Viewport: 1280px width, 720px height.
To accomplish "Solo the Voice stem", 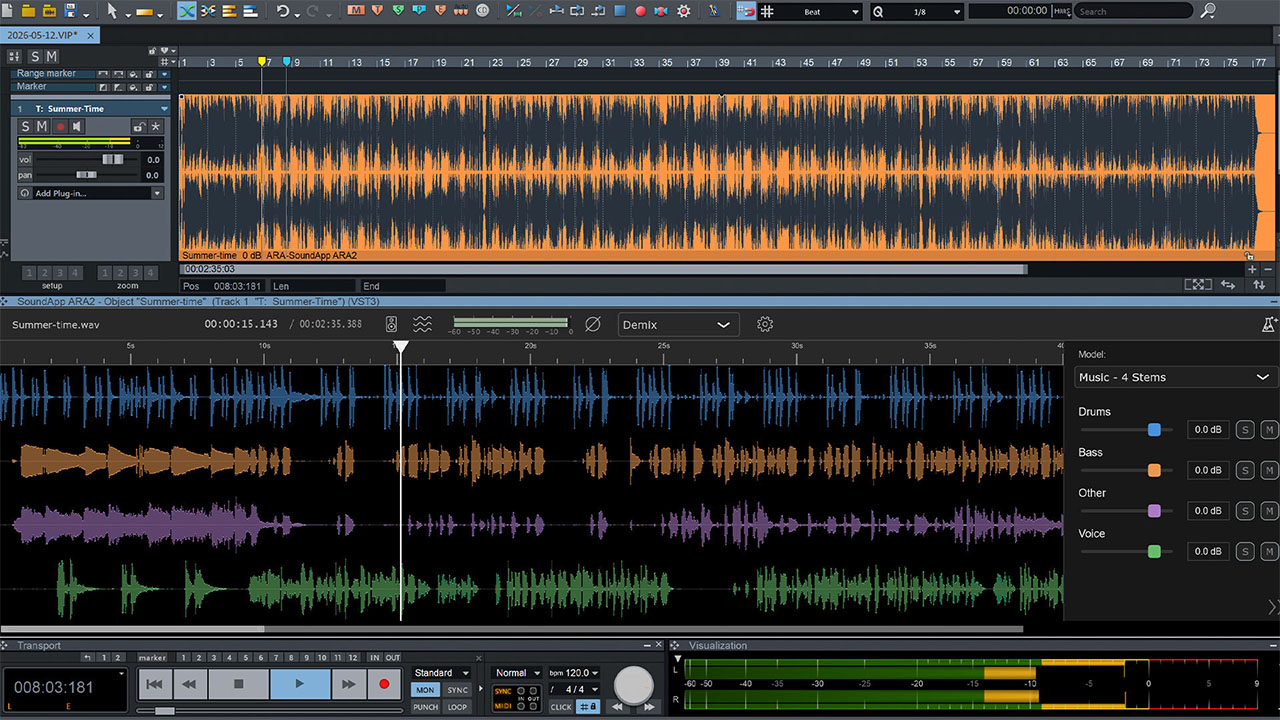I will pos(1245,551).
